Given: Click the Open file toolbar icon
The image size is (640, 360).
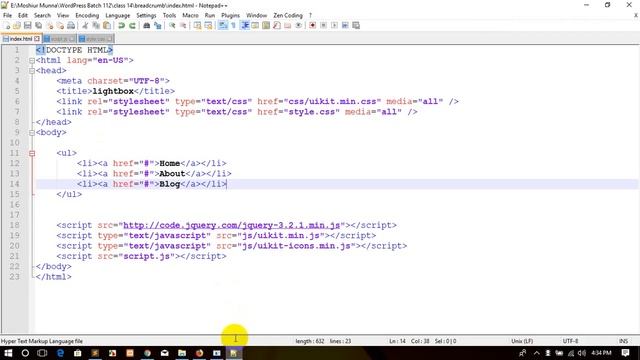Looking at the screenshot, I should tap(17, 25).
